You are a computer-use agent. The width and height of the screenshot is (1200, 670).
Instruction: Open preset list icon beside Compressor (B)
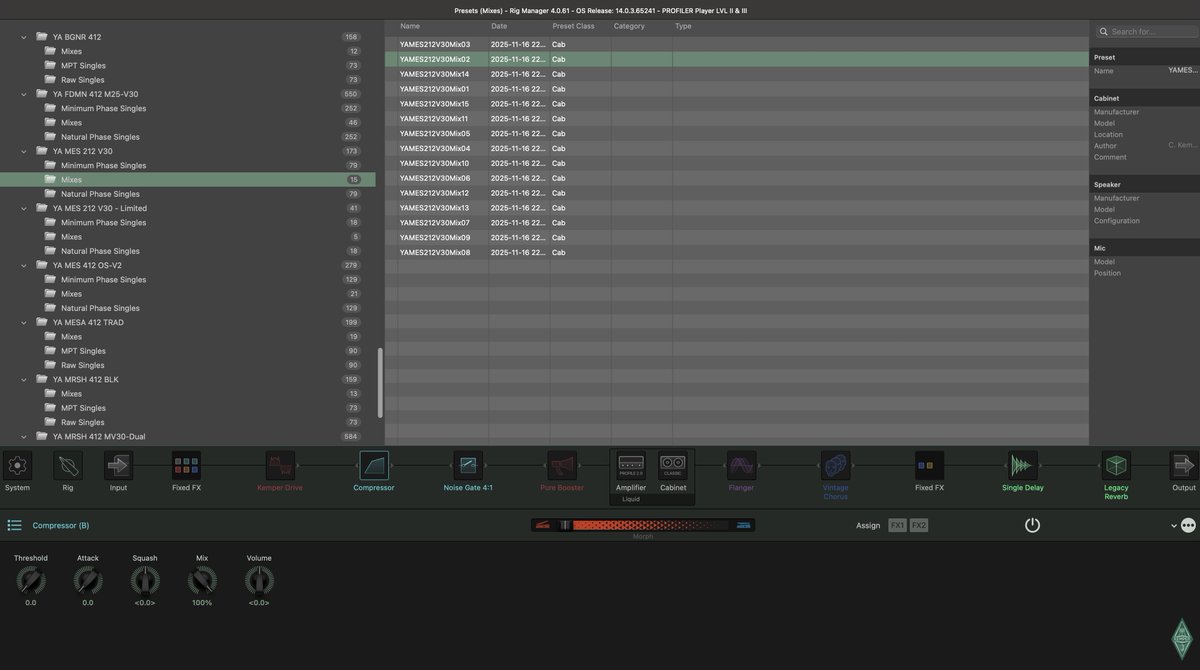tap(15, 525)
